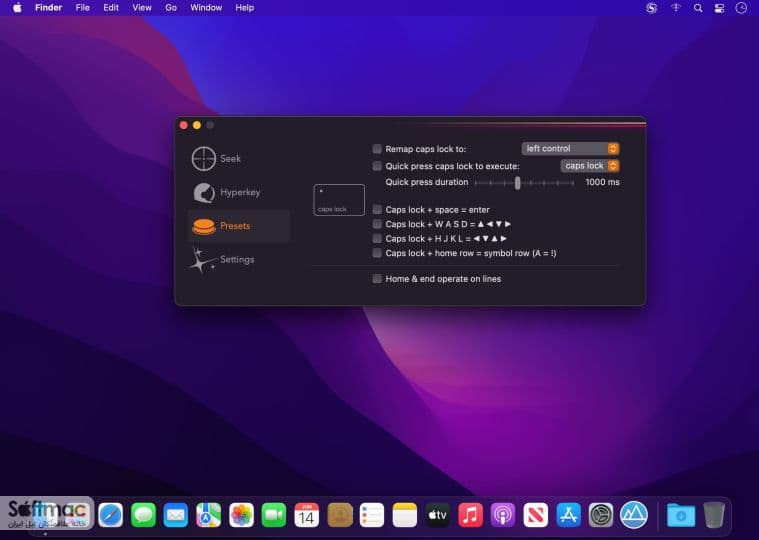Open the Downloads folder in dock
The width and height of the screenshot is (759, 540).
tap(681, 515)
